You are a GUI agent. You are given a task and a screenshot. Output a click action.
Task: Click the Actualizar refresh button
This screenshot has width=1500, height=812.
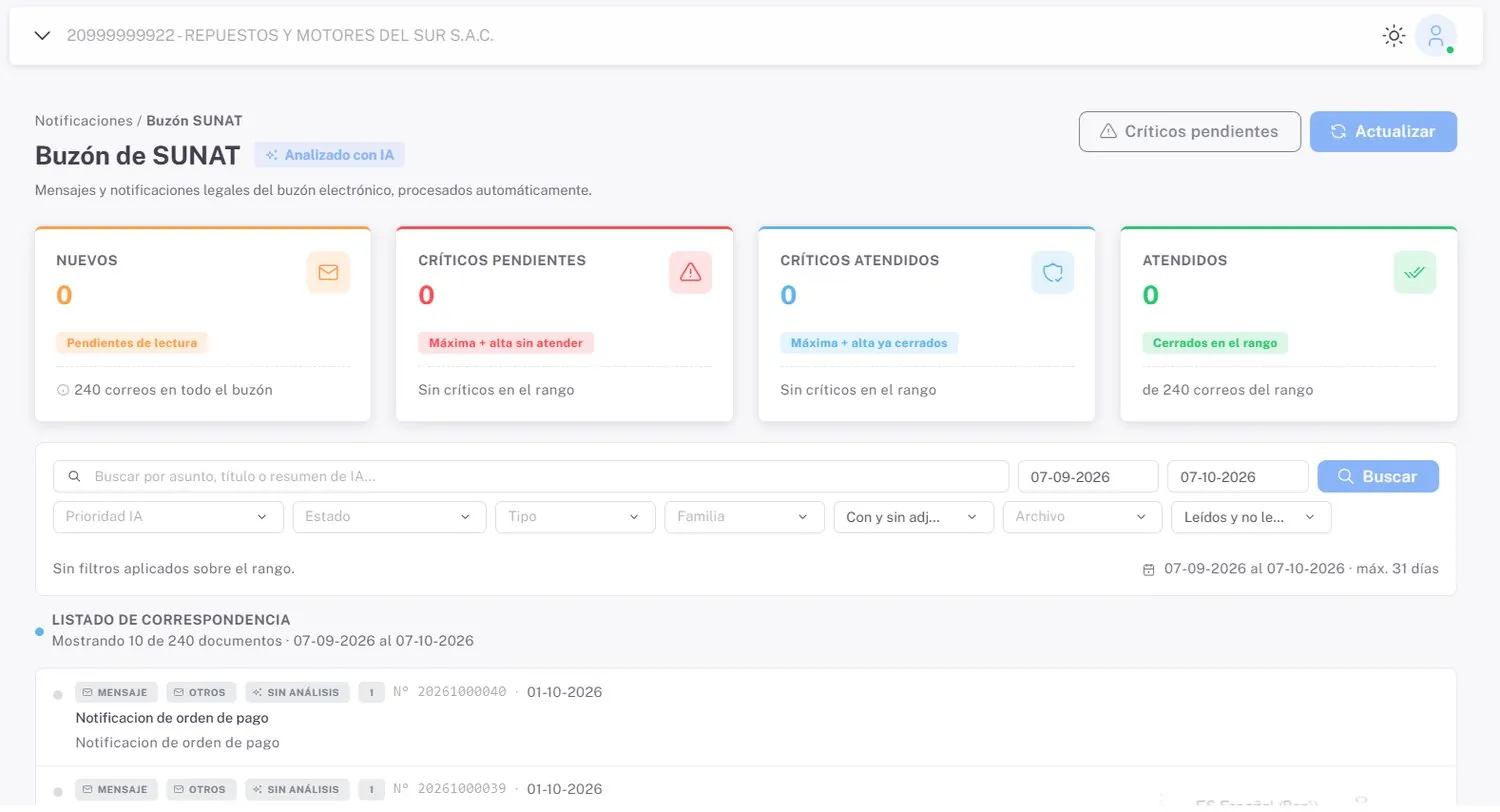click(1383, 131)
